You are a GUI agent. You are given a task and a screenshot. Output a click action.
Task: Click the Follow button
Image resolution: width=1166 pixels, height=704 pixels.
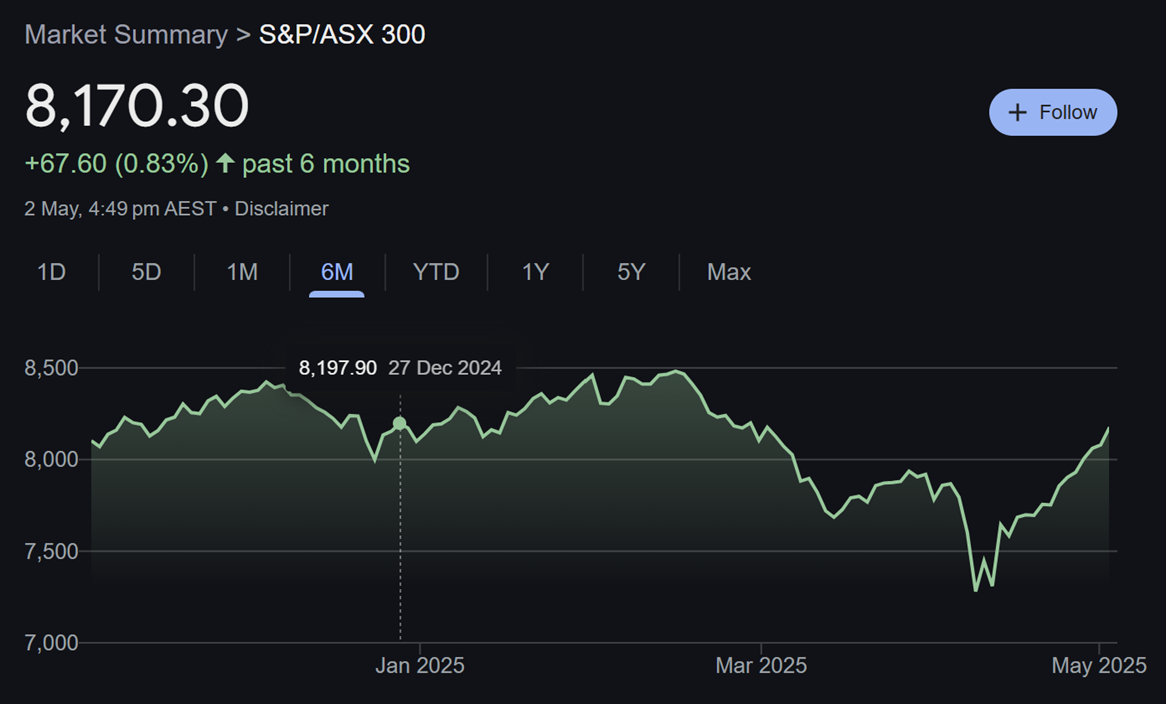[x=1052, y=112]
